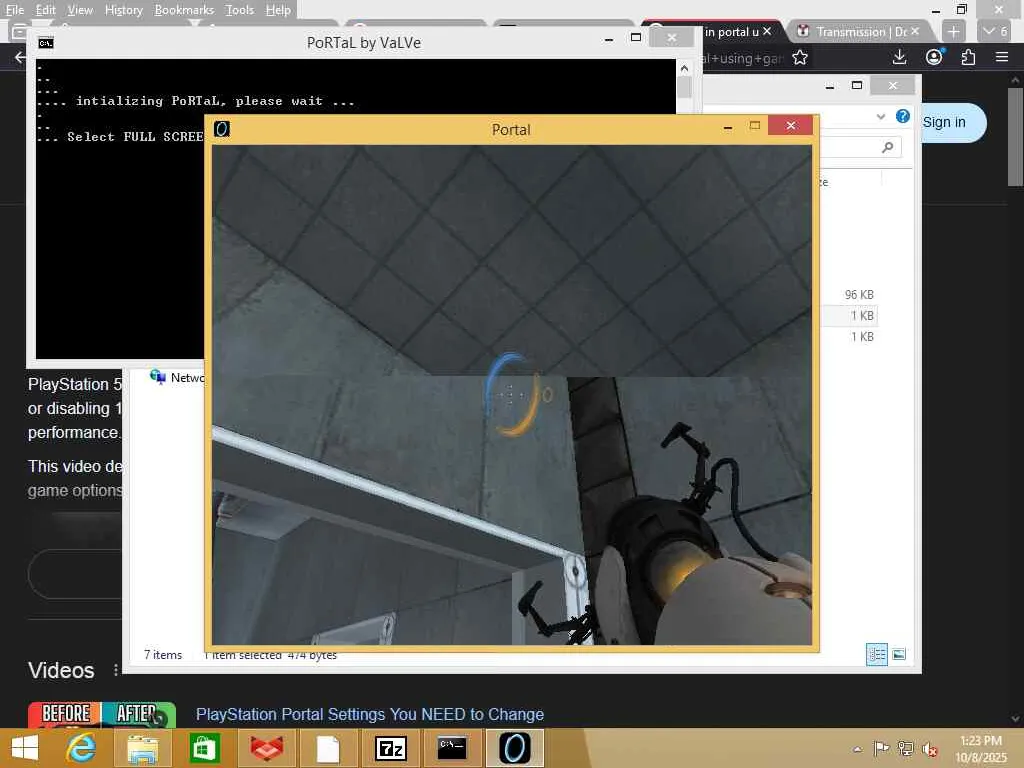Open the browser File menu
This screenshot has height=768, width=1024.
14,10
